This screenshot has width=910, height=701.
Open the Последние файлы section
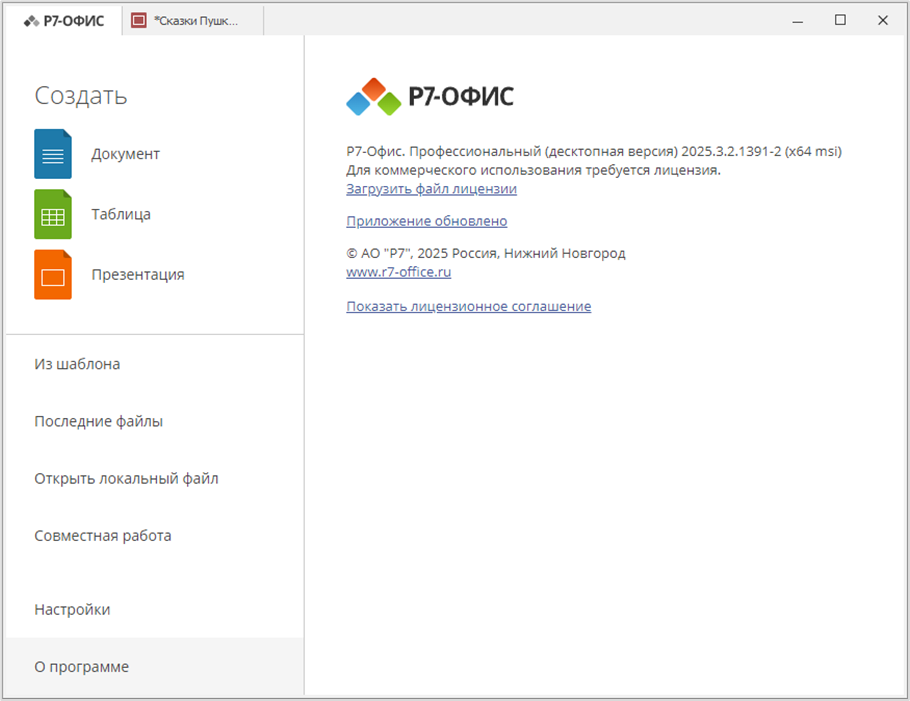click(x=155, y=421)
